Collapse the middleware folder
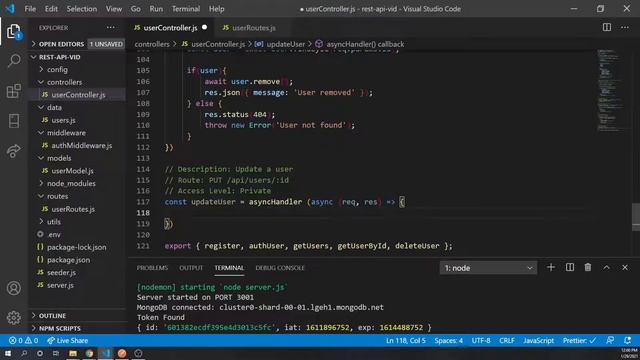The height and width of the screenshot is (360, 640). (x=77, y=133)
